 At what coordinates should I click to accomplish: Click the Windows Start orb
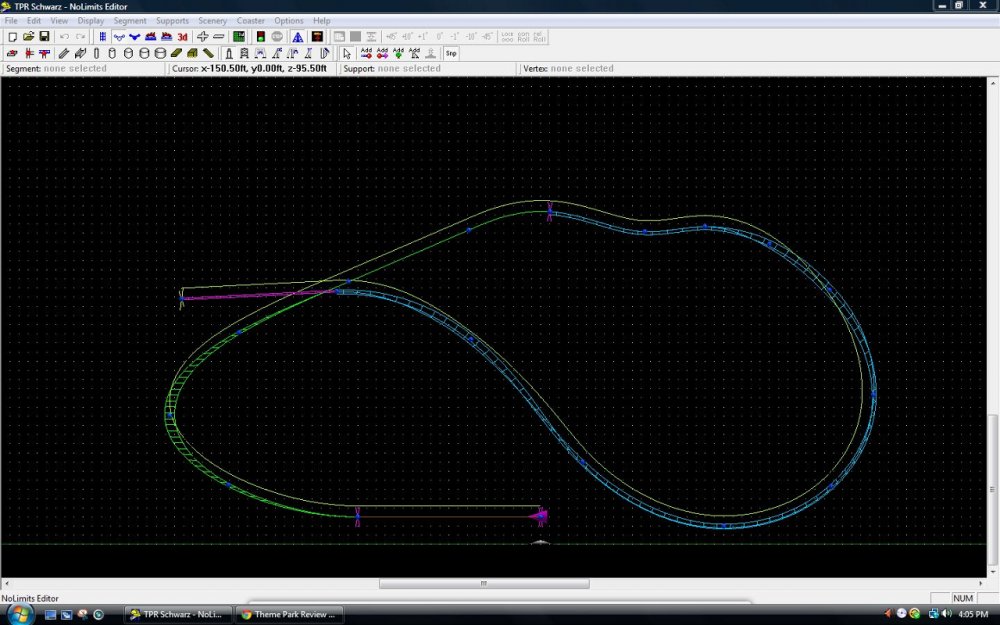click(20, 613)
